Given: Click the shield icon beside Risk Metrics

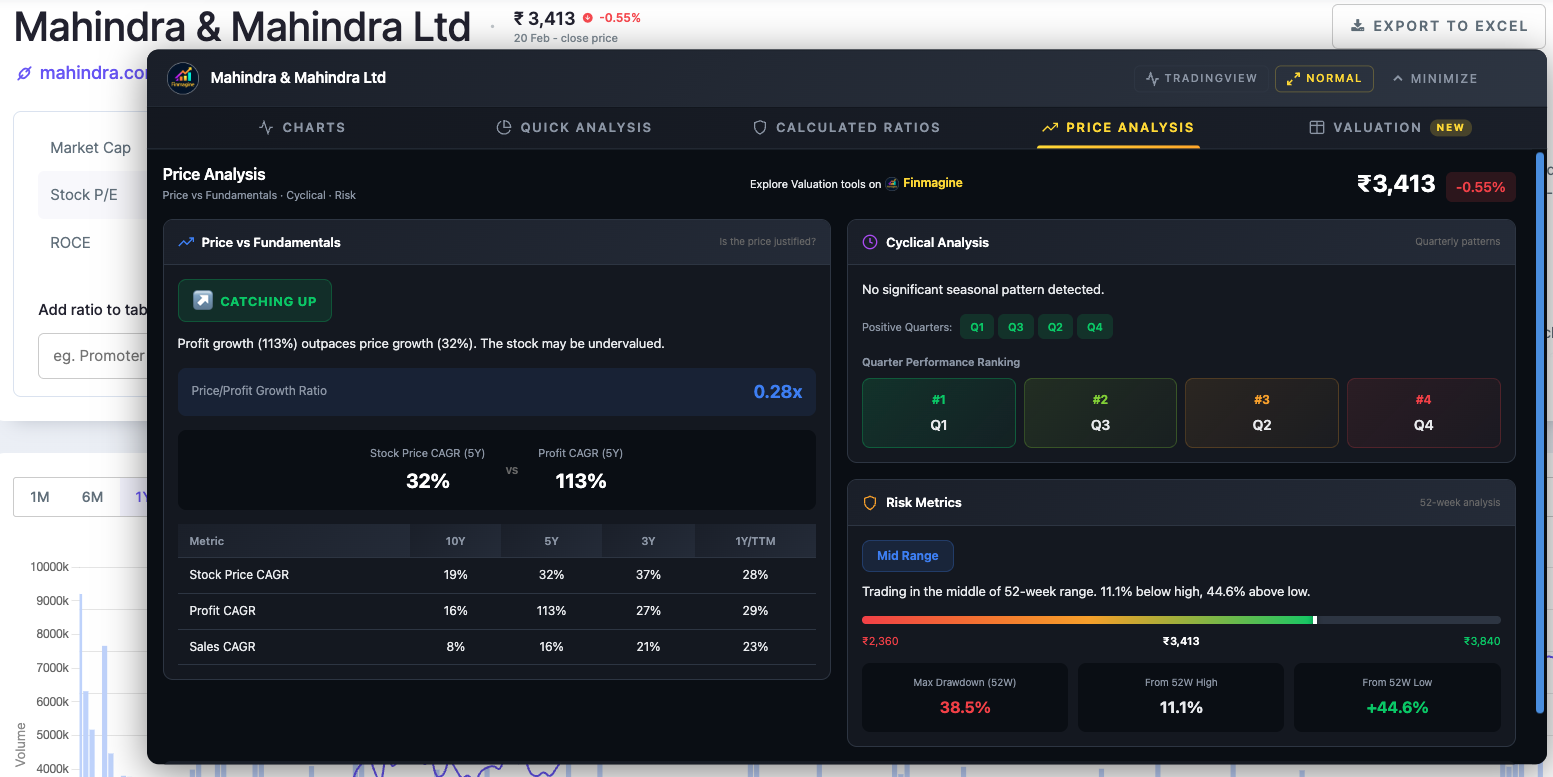Looking at the screenshot, I should pos(869,502).
